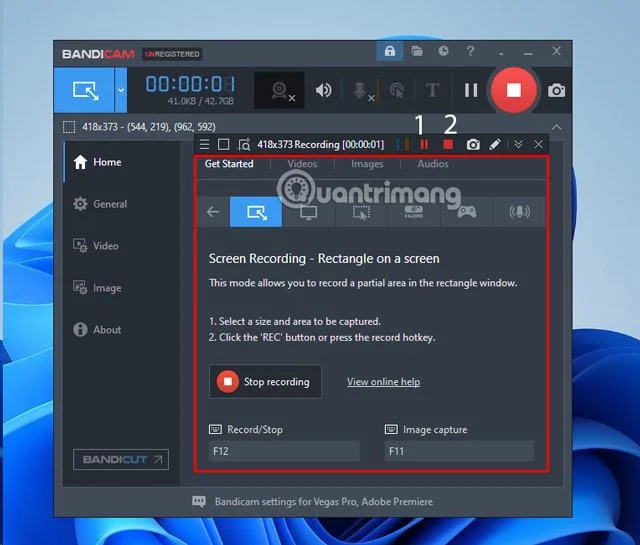Screen dimensions: 640x545
Task: Click the 00:00:01 recording timer
Action: 190,84
